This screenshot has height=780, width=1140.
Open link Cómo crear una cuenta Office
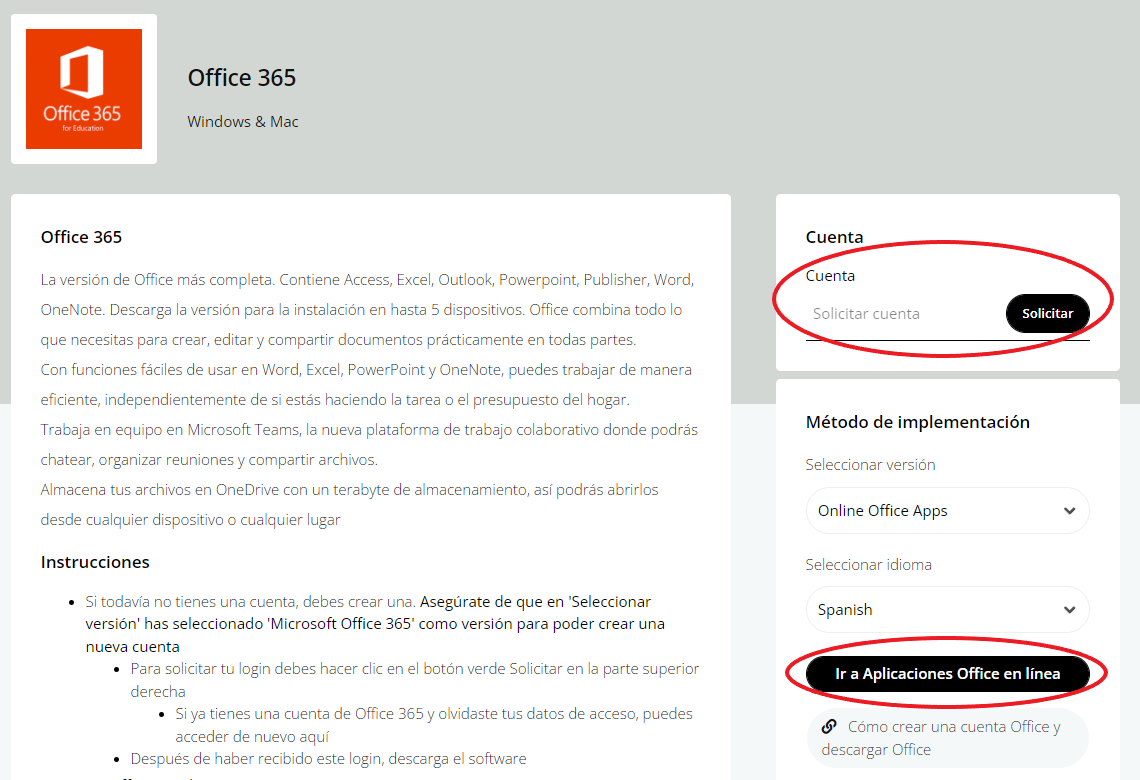(947, 738)
